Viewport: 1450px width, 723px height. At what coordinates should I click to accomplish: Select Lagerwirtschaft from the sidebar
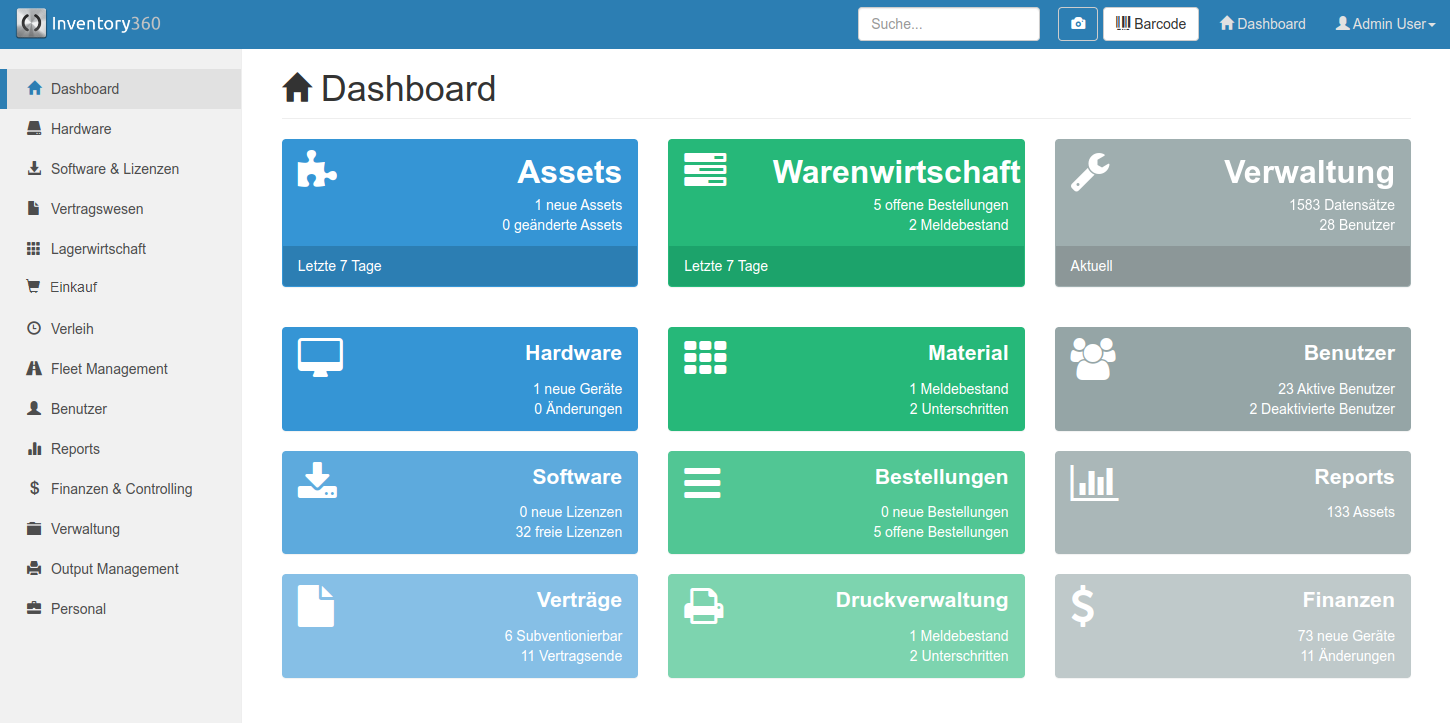[x=98, y=249]
